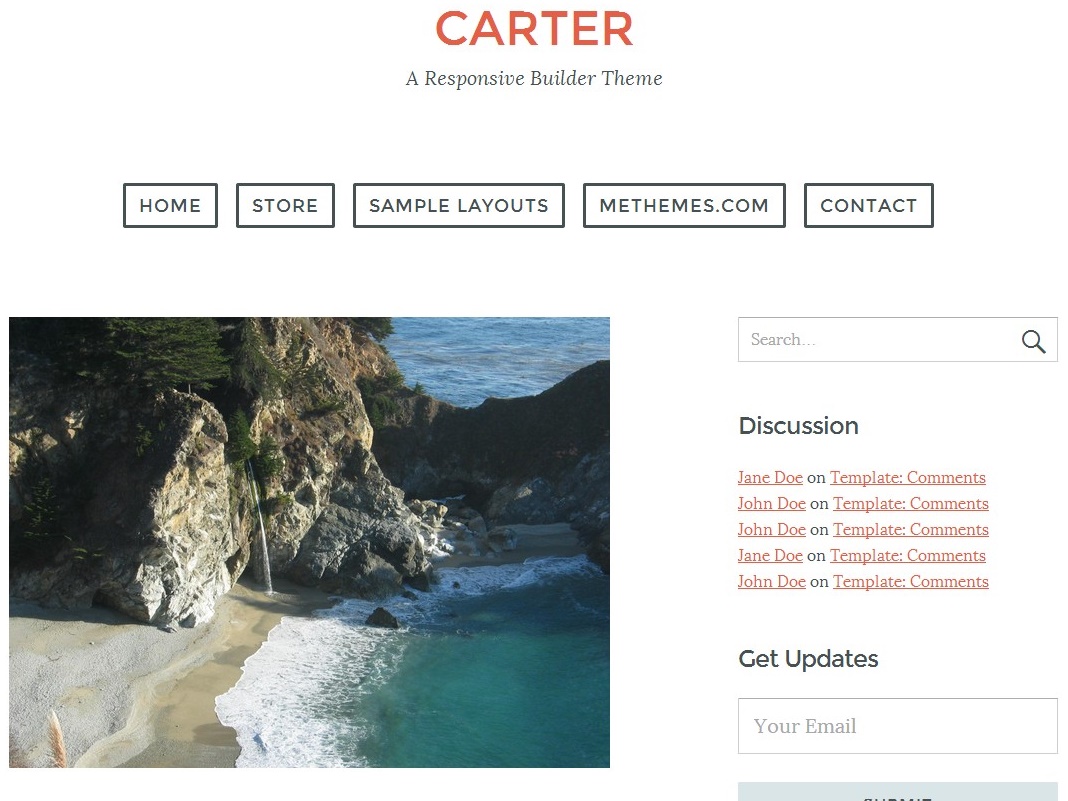Open first Jane Doe commenter link
The image size is (1068, 801).
[x=770, y=477]
